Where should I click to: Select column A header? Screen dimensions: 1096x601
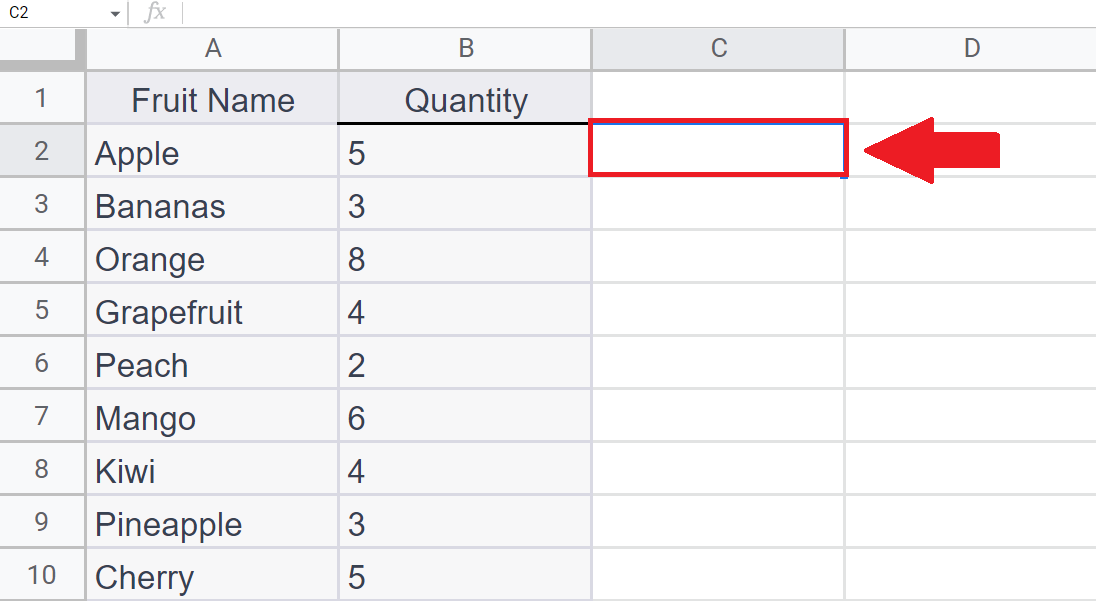212,49
